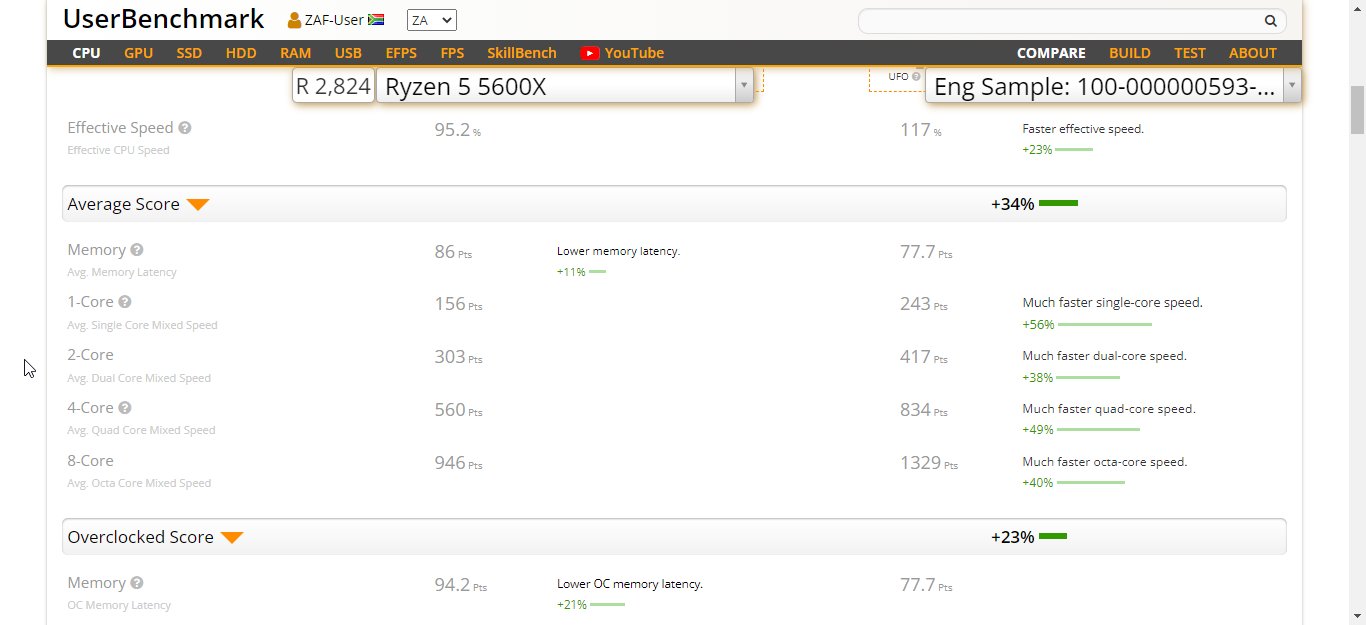
Task: Click the 303 Pts 2-Core value
Action: 458,357
